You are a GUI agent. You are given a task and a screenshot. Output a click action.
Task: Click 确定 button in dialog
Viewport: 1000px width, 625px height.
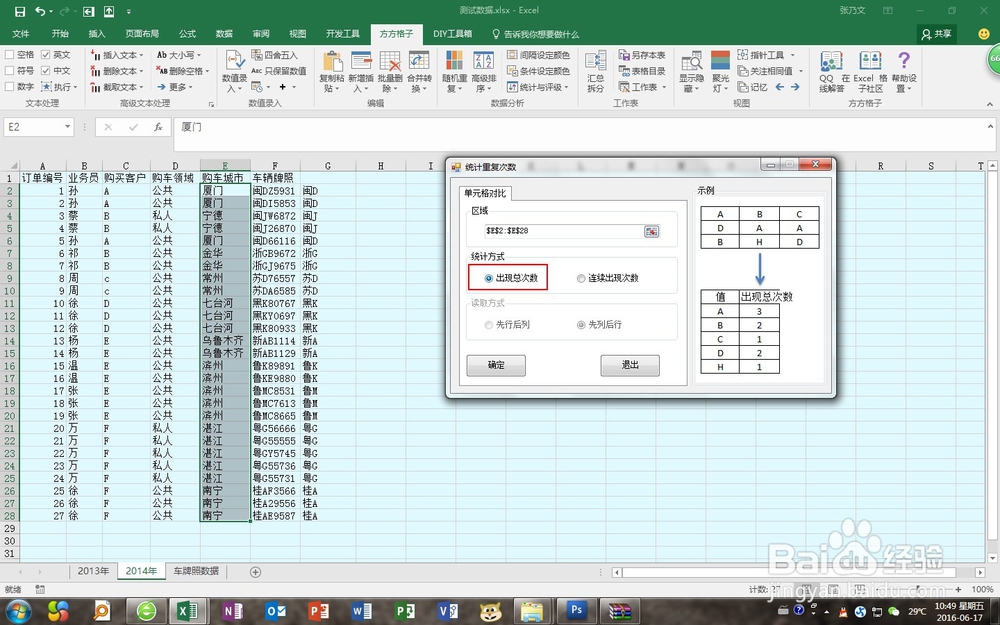pos(496,365)
